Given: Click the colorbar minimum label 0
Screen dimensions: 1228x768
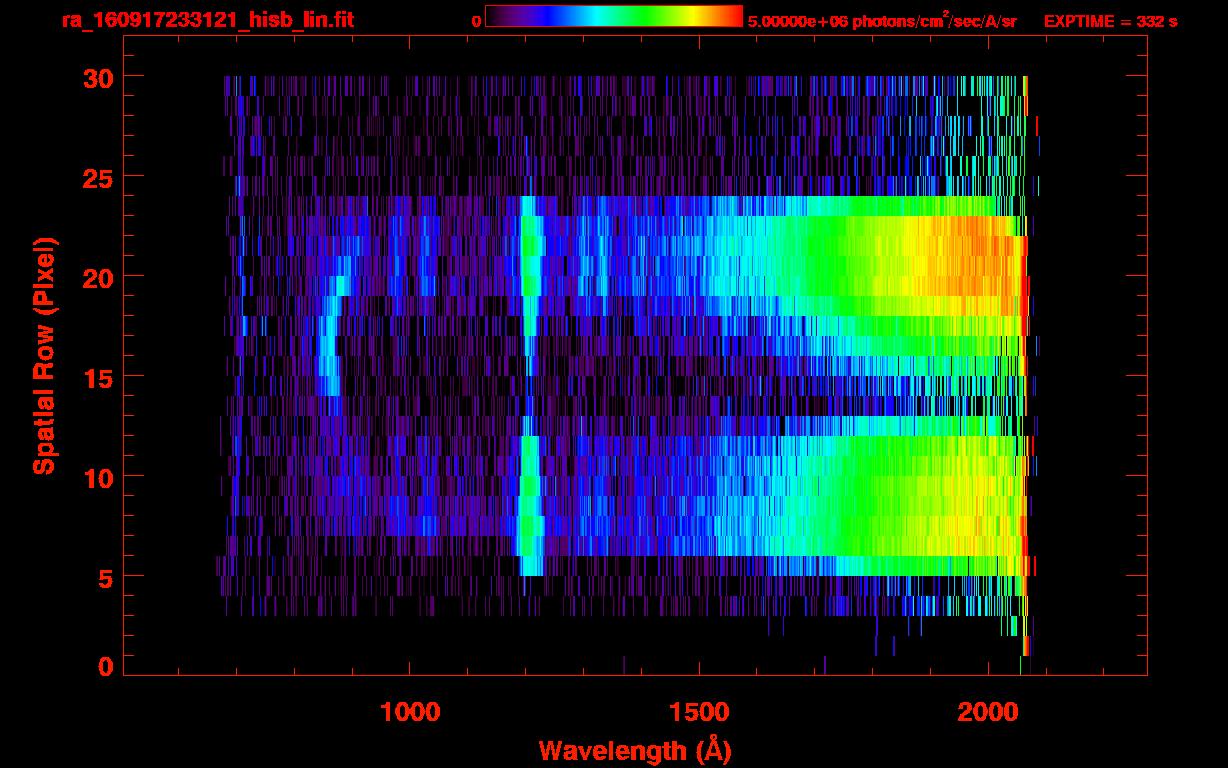Looking at the screenshot, I should click(x=476, y=21).
